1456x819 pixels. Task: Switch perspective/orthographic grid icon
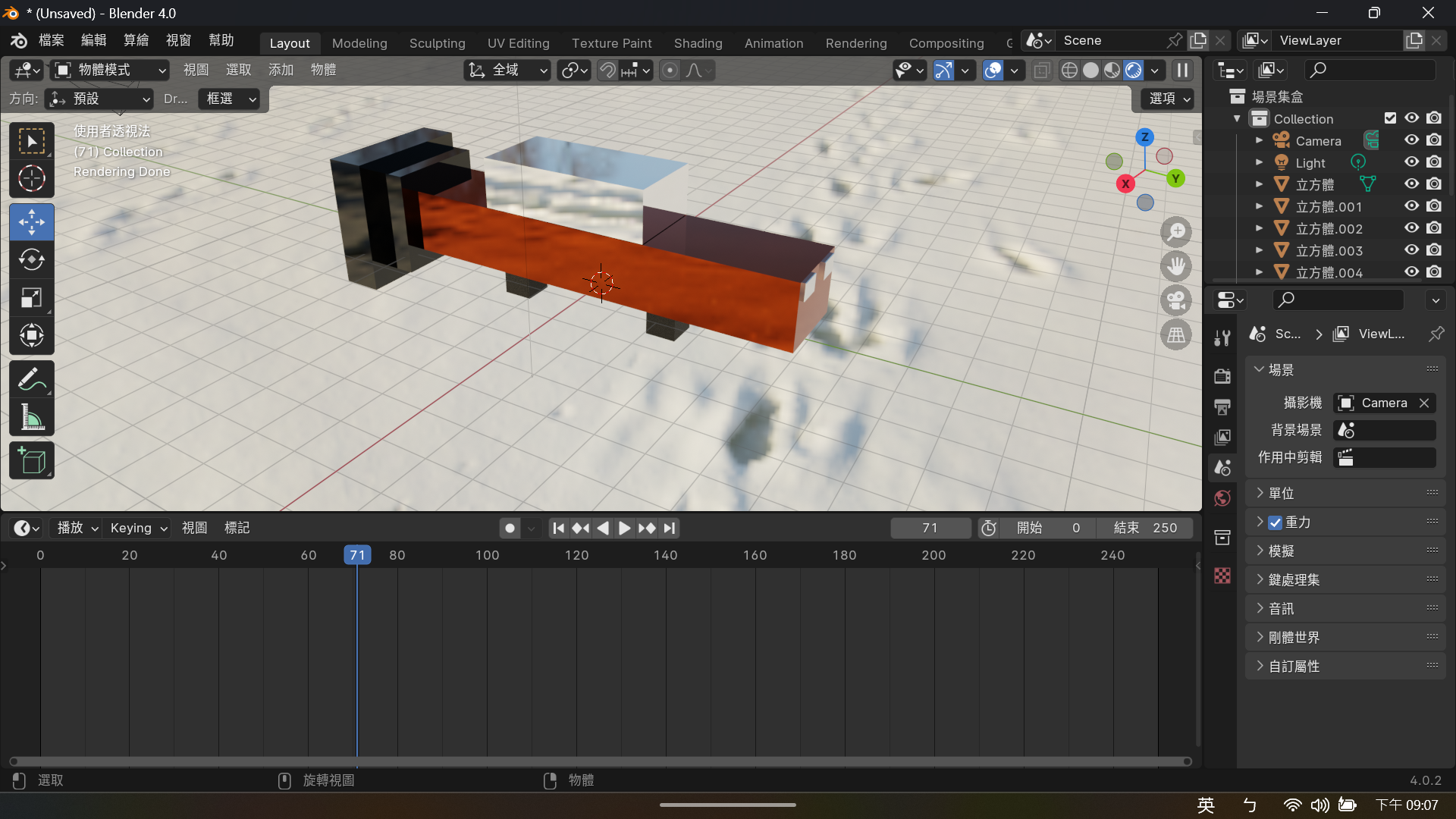1176,334
